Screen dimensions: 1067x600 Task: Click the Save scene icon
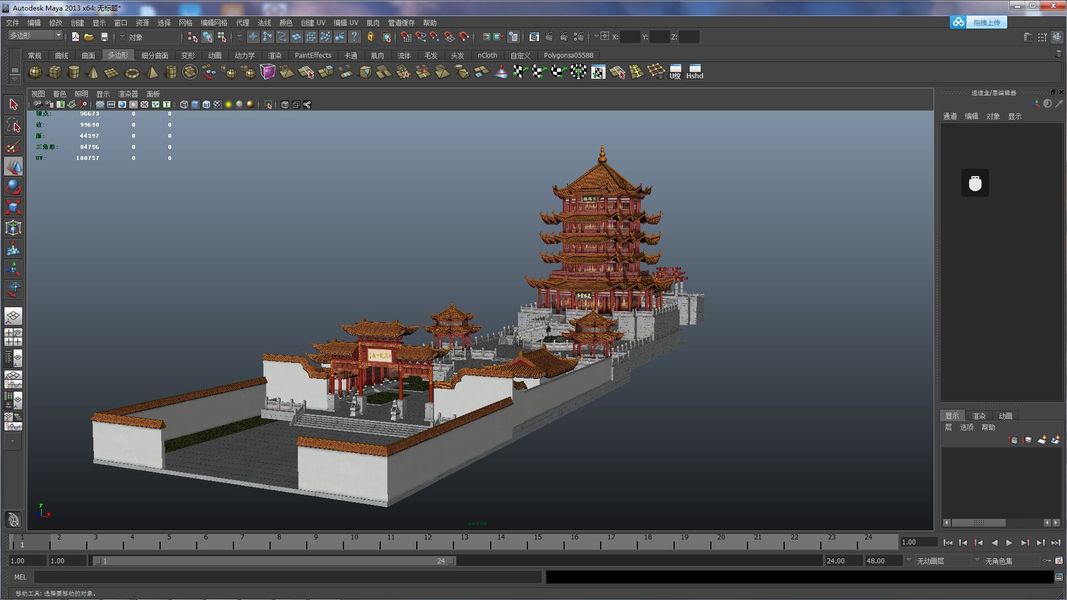click(x=104, y=37)
